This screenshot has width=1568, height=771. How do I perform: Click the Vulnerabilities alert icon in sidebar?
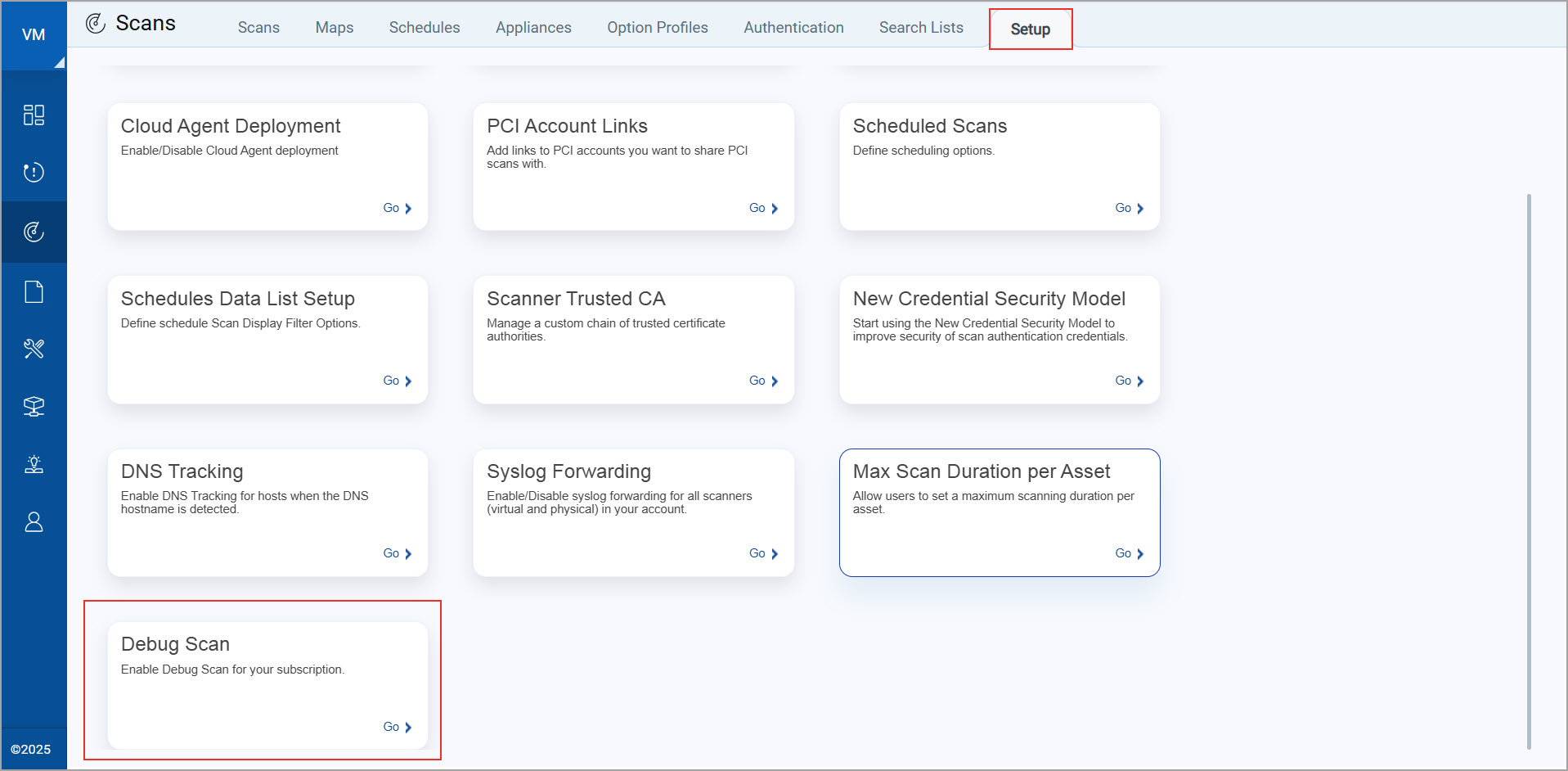click(x=34, y=173)
